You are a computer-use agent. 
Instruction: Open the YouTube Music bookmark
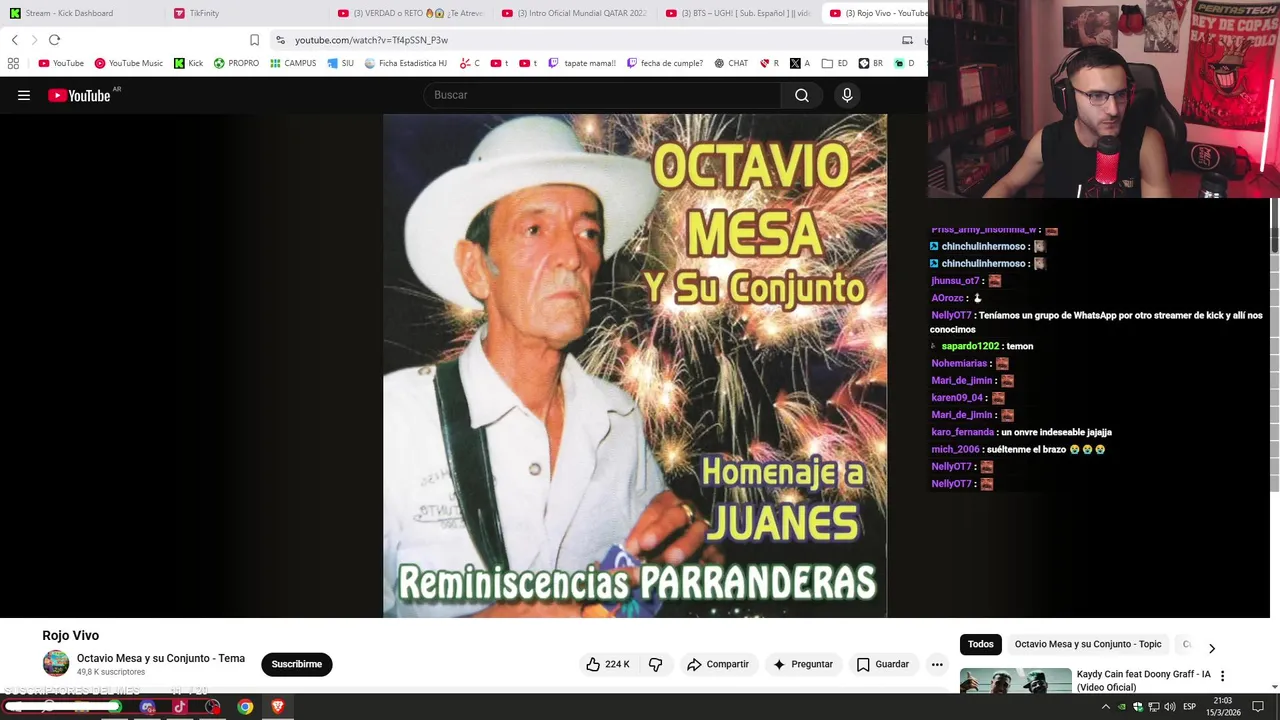[128, 63]
